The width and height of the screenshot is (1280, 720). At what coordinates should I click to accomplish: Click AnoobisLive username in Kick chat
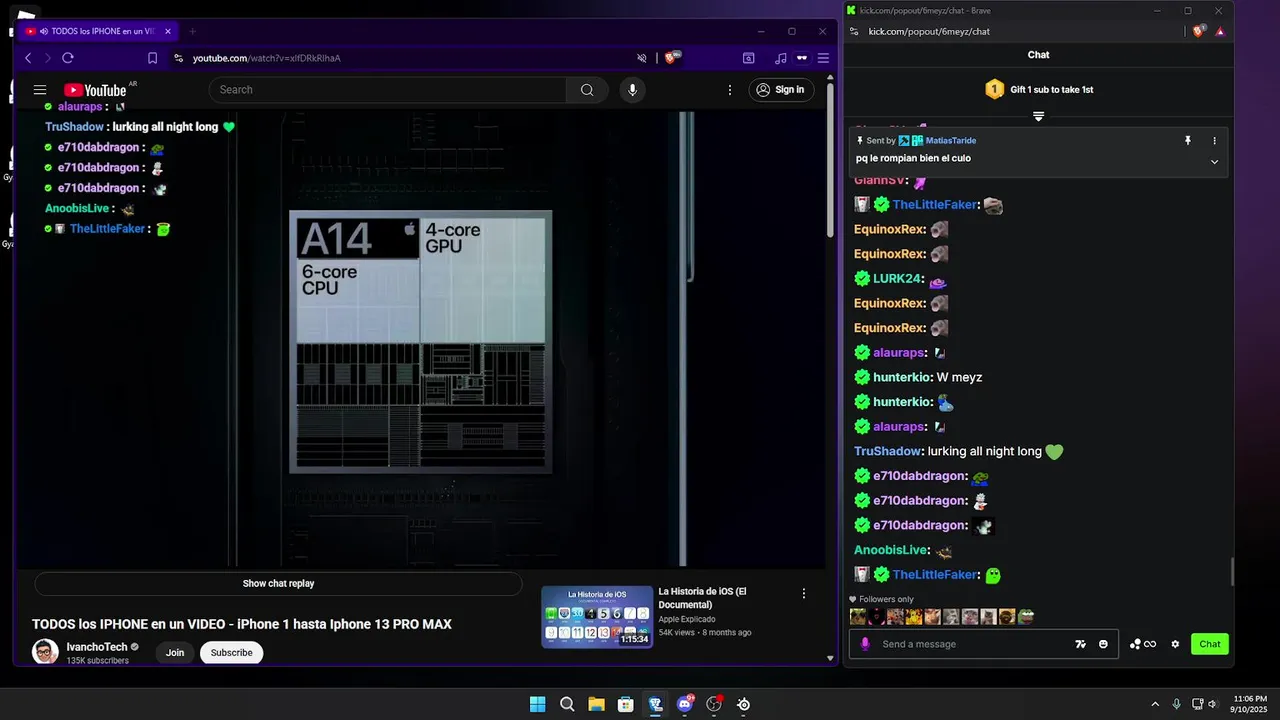891,550
